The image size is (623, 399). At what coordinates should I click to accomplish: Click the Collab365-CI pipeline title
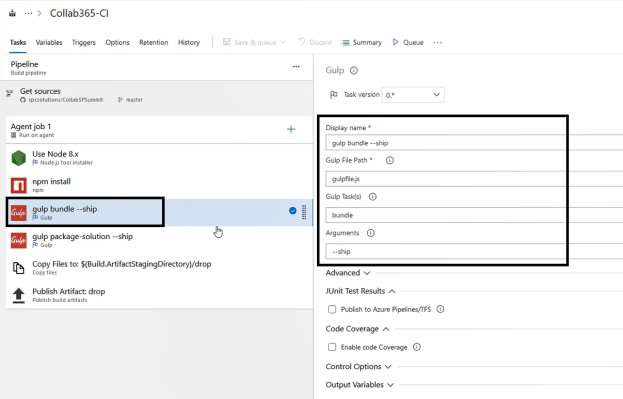79,13
